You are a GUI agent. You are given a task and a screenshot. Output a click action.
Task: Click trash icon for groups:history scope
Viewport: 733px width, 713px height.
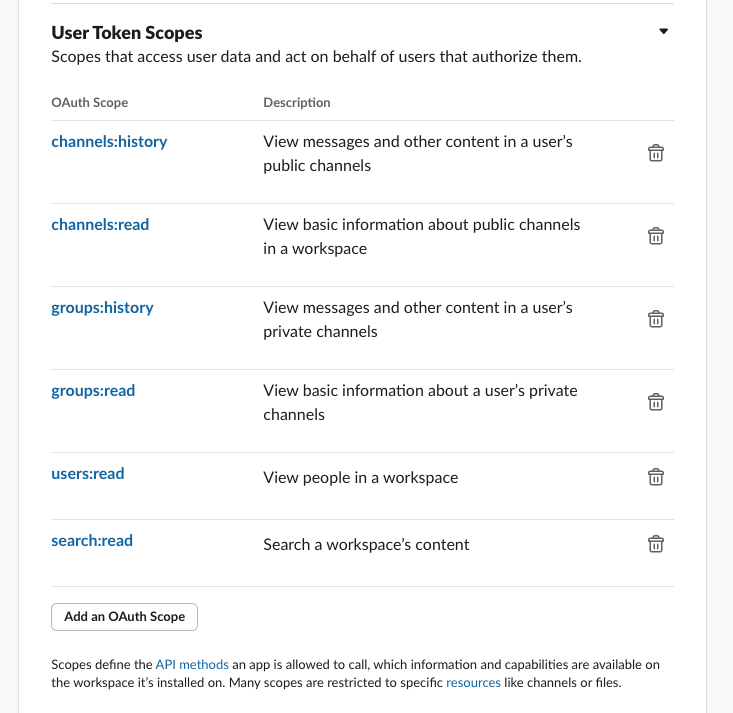[655, 319]
